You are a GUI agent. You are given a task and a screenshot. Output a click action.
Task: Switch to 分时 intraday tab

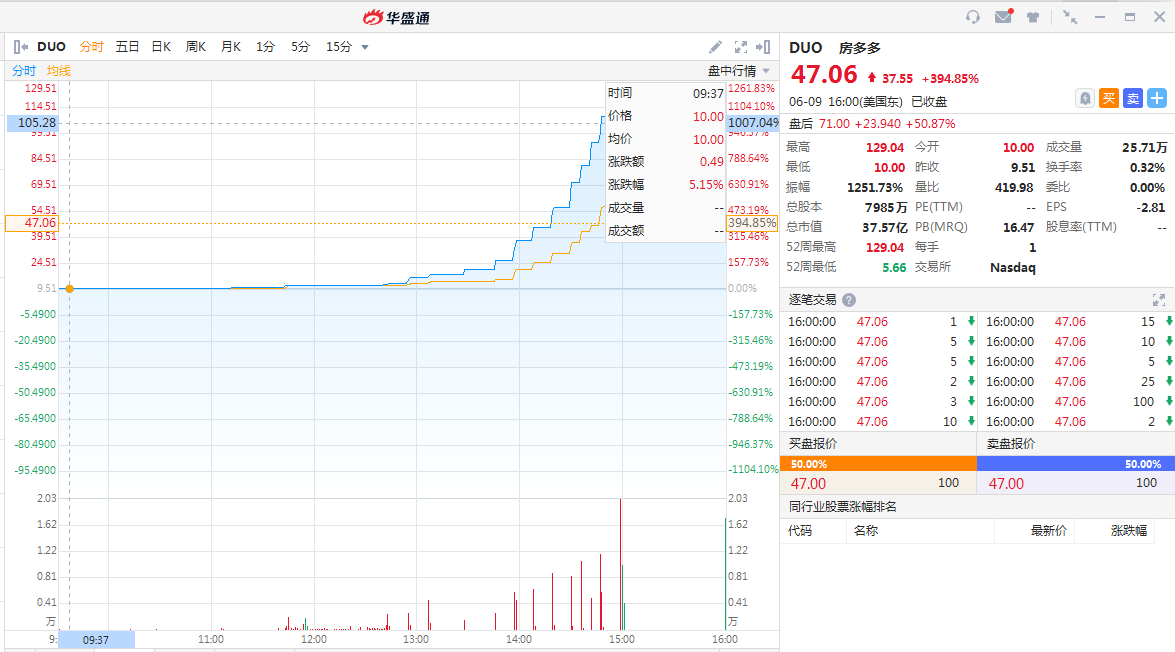point(91,46)
